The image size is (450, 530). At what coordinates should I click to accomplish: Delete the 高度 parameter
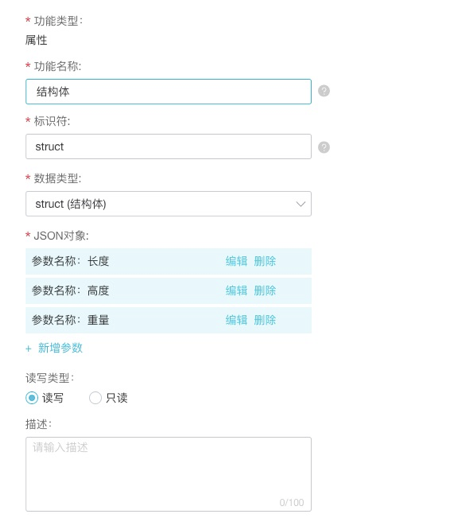pyautogui.click(x=265, y=291)
